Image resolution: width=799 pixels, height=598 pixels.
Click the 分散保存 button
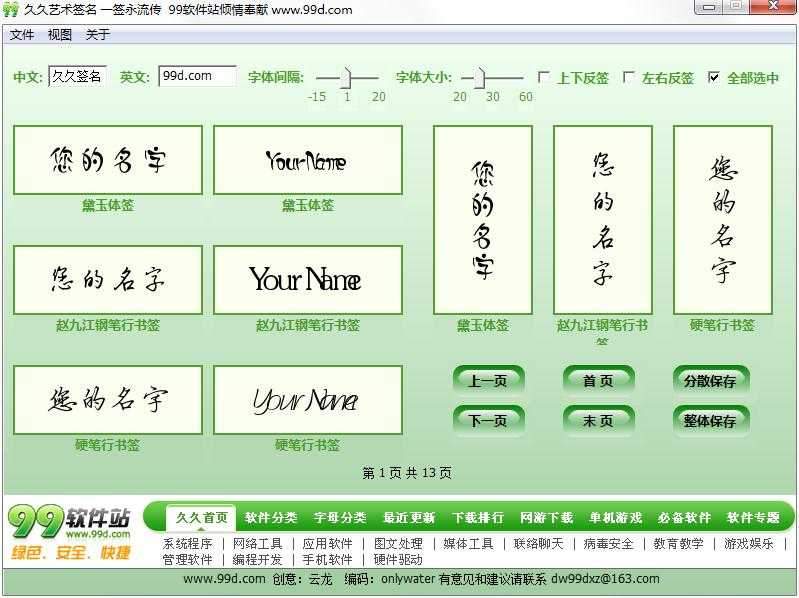coord(710,380)
